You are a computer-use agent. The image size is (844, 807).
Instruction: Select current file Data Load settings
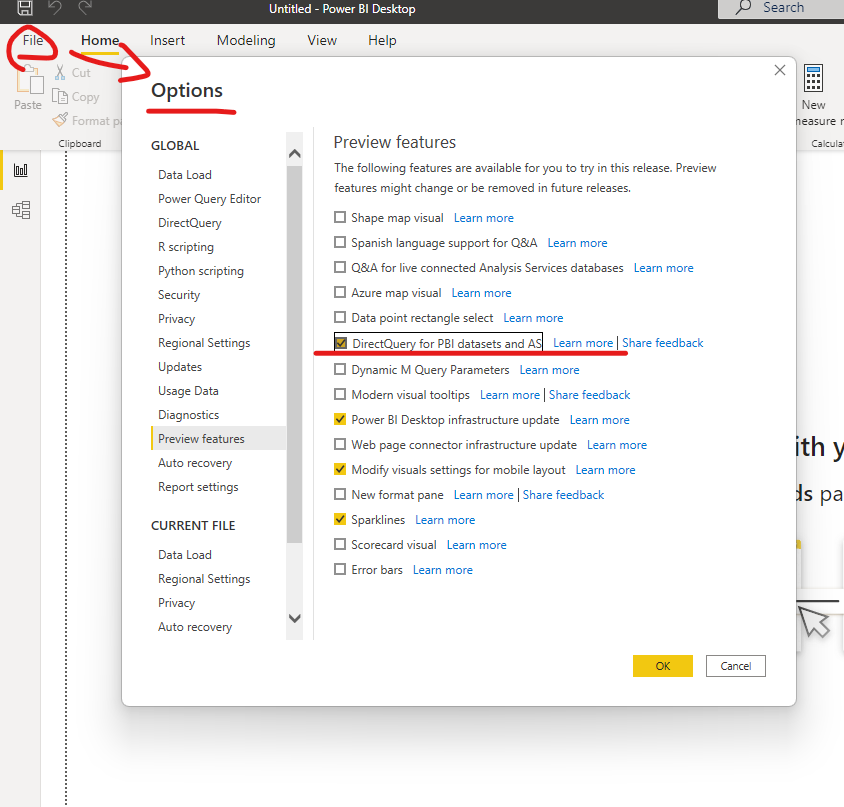(x=185, y=555)
